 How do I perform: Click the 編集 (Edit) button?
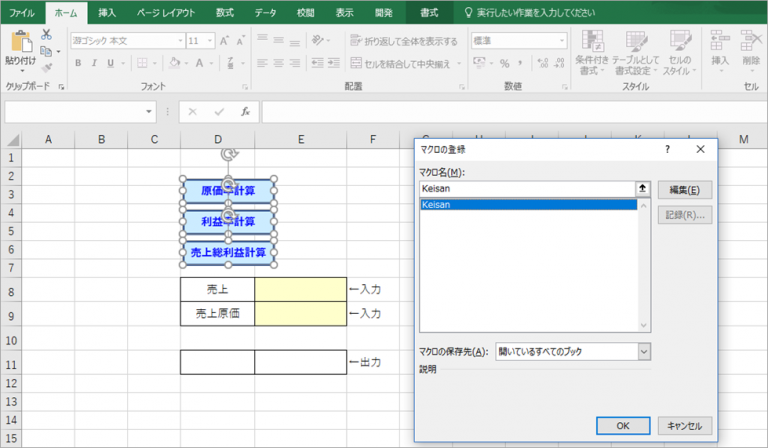click(x=683, y=189)
